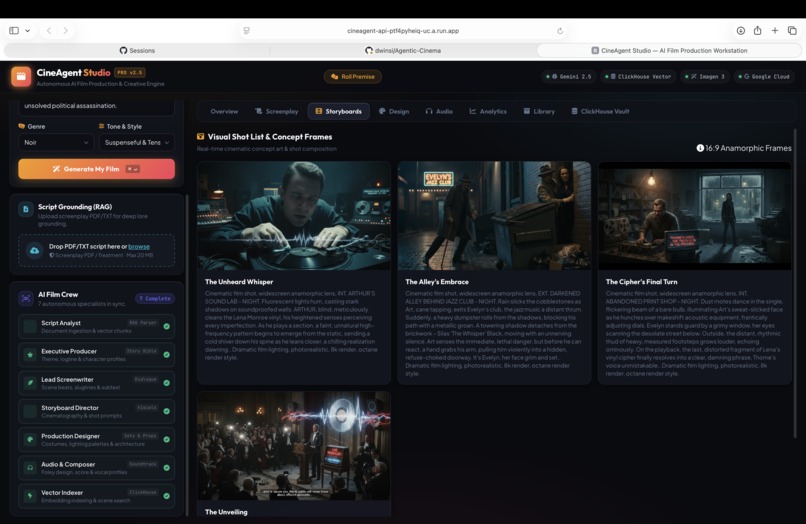Click the Imagen 3 status badge

704,77
